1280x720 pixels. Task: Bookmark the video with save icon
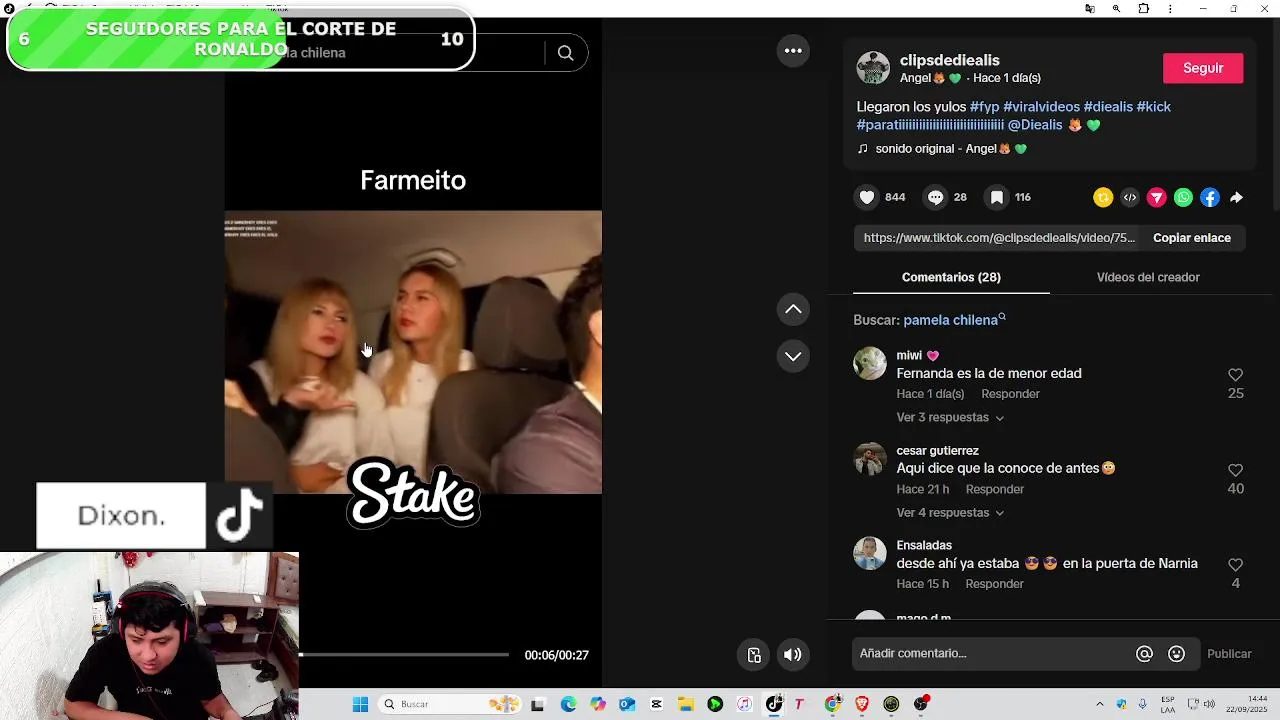(x=997, y=197)
